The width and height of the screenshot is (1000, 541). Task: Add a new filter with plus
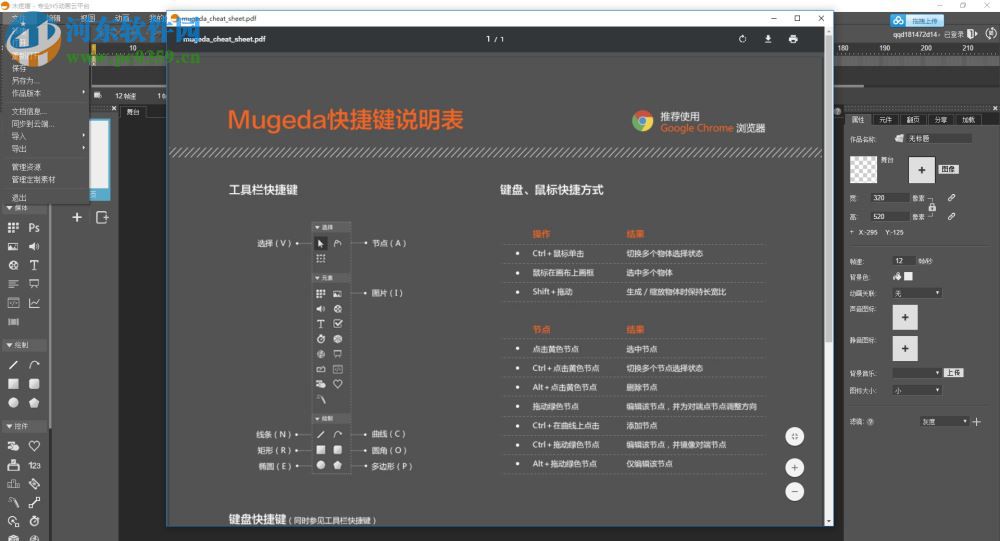976,422
